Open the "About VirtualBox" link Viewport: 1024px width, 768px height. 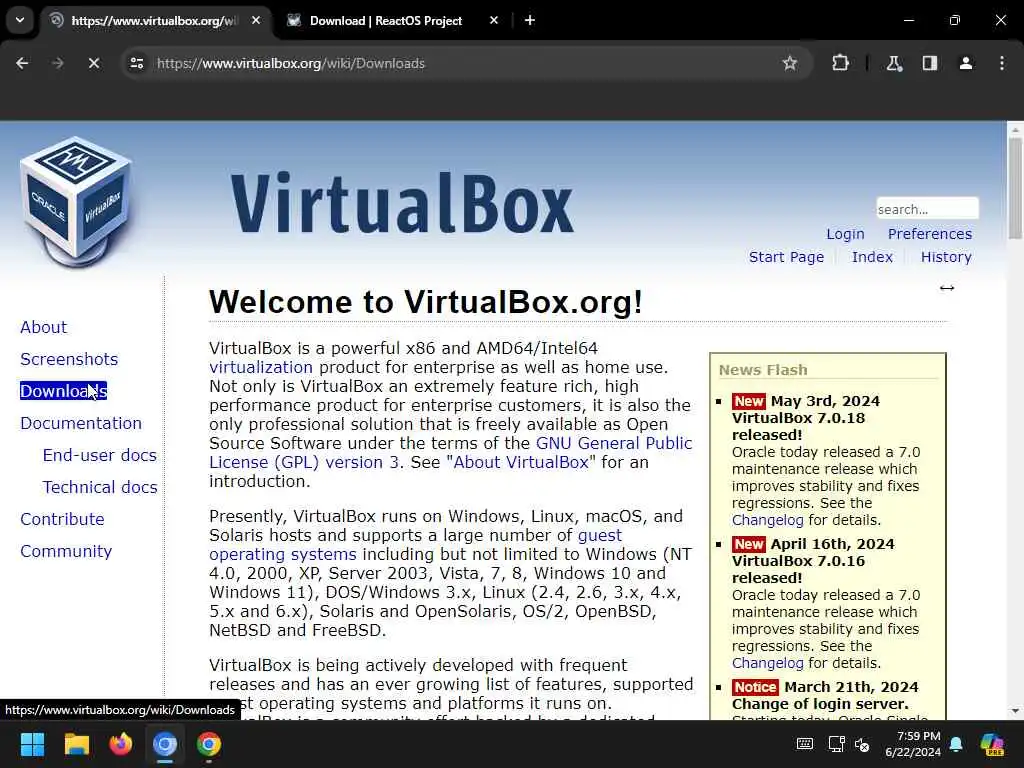pos(520,462)
